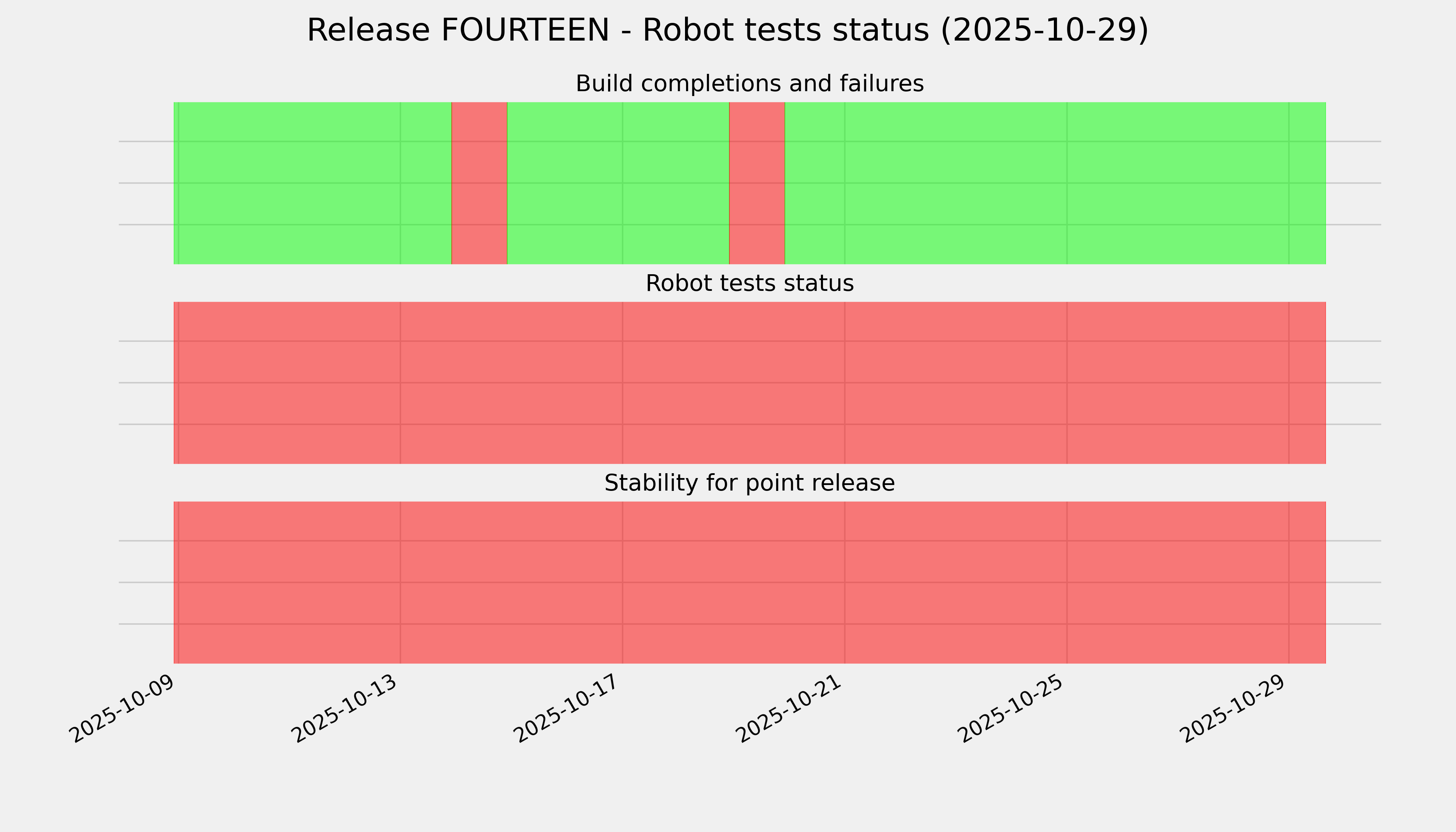Click the red Stability for point release band
1456x832 pixels.
(749, 582)
